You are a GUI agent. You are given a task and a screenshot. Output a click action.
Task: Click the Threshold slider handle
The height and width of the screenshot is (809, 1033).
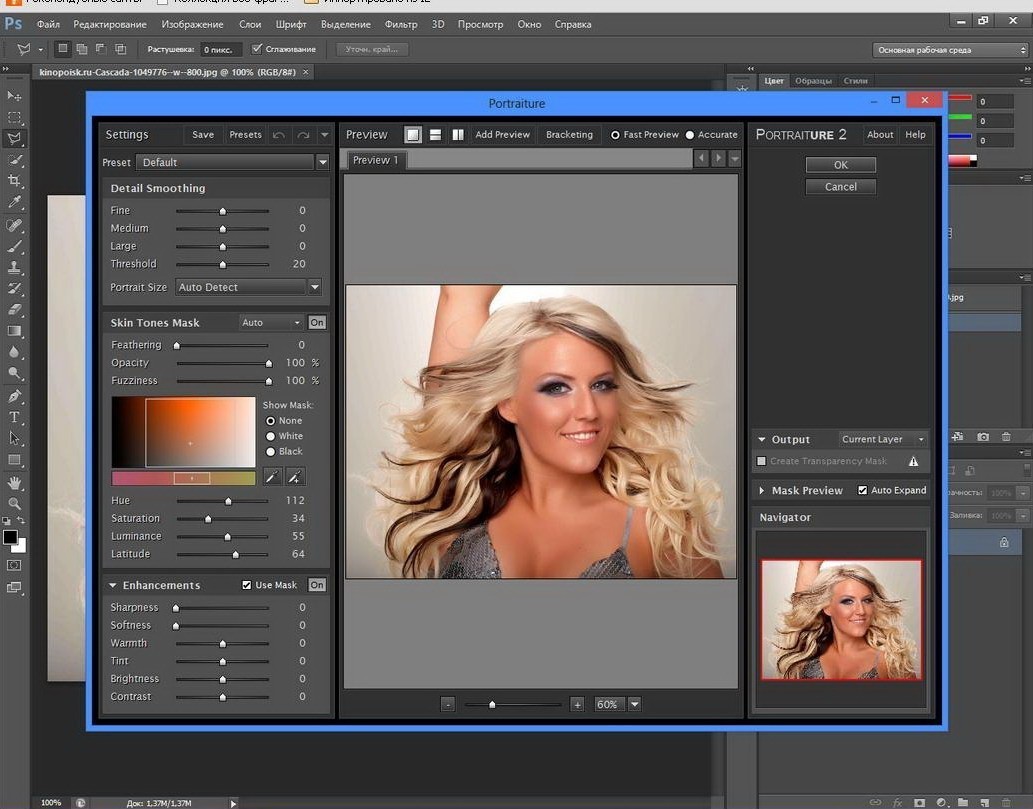[222, 264]
